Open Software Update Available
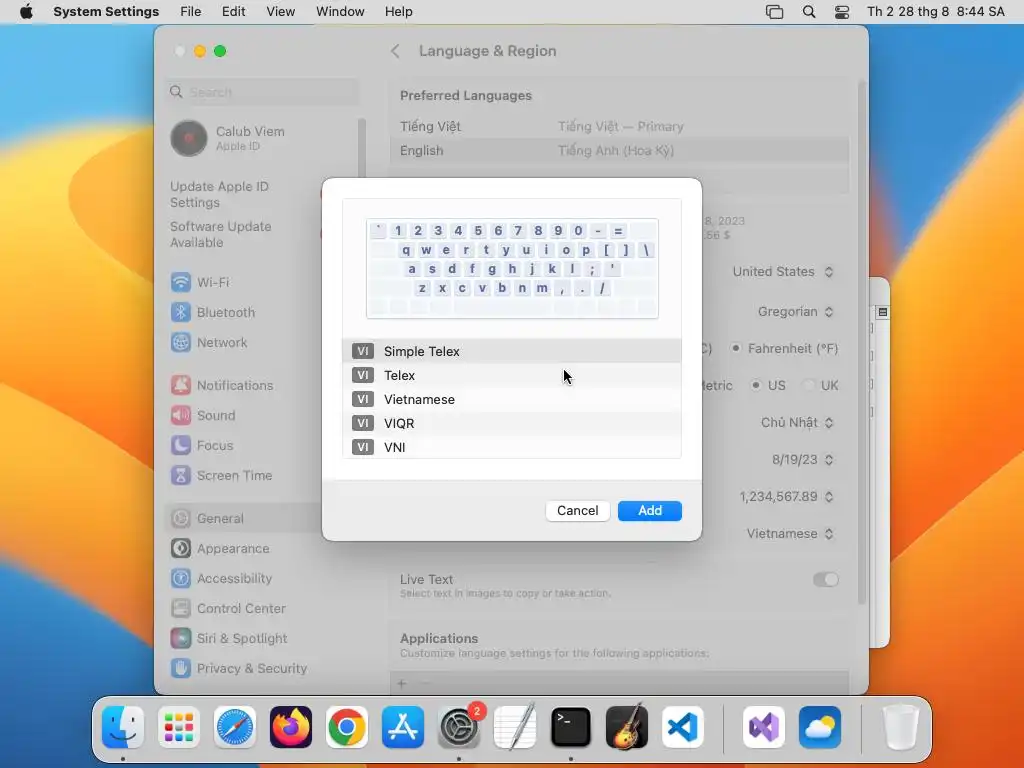This screenshot has width=1024, height=768. coord(221,234)
